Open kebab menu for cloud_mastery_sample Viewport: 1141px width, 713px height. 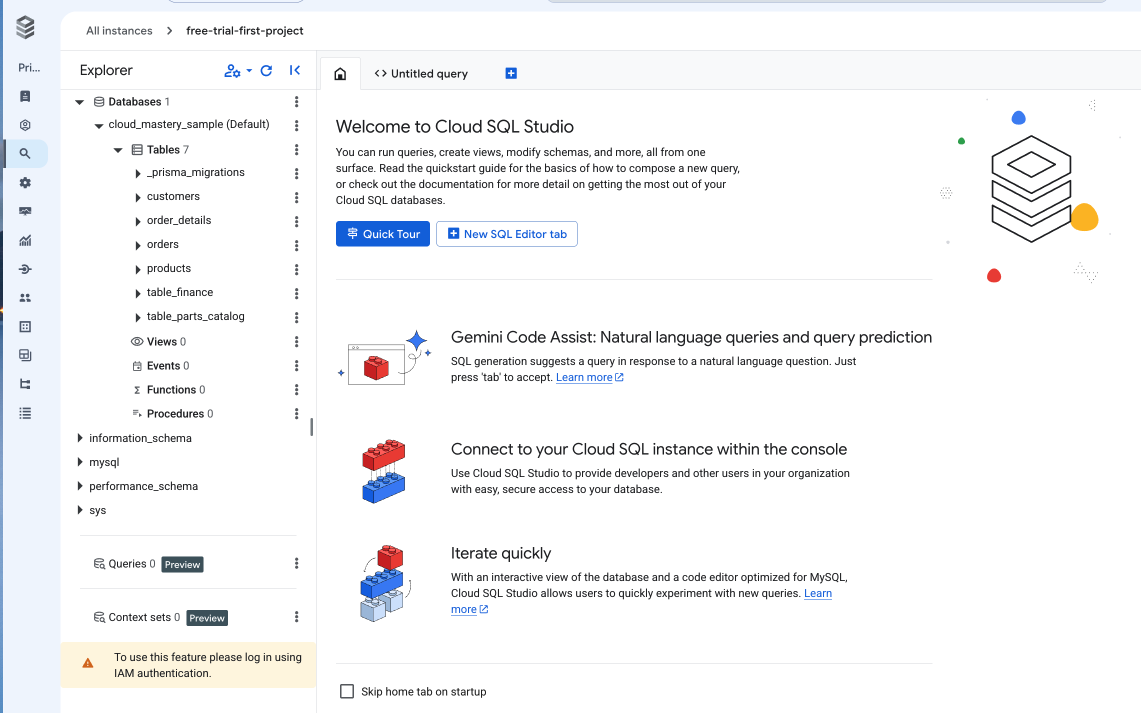296,125
